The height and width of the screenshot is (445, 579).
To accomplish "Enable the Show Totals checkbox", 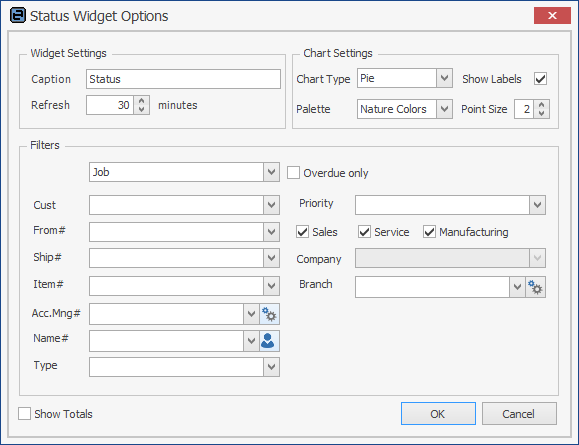I will click(24, 414).
